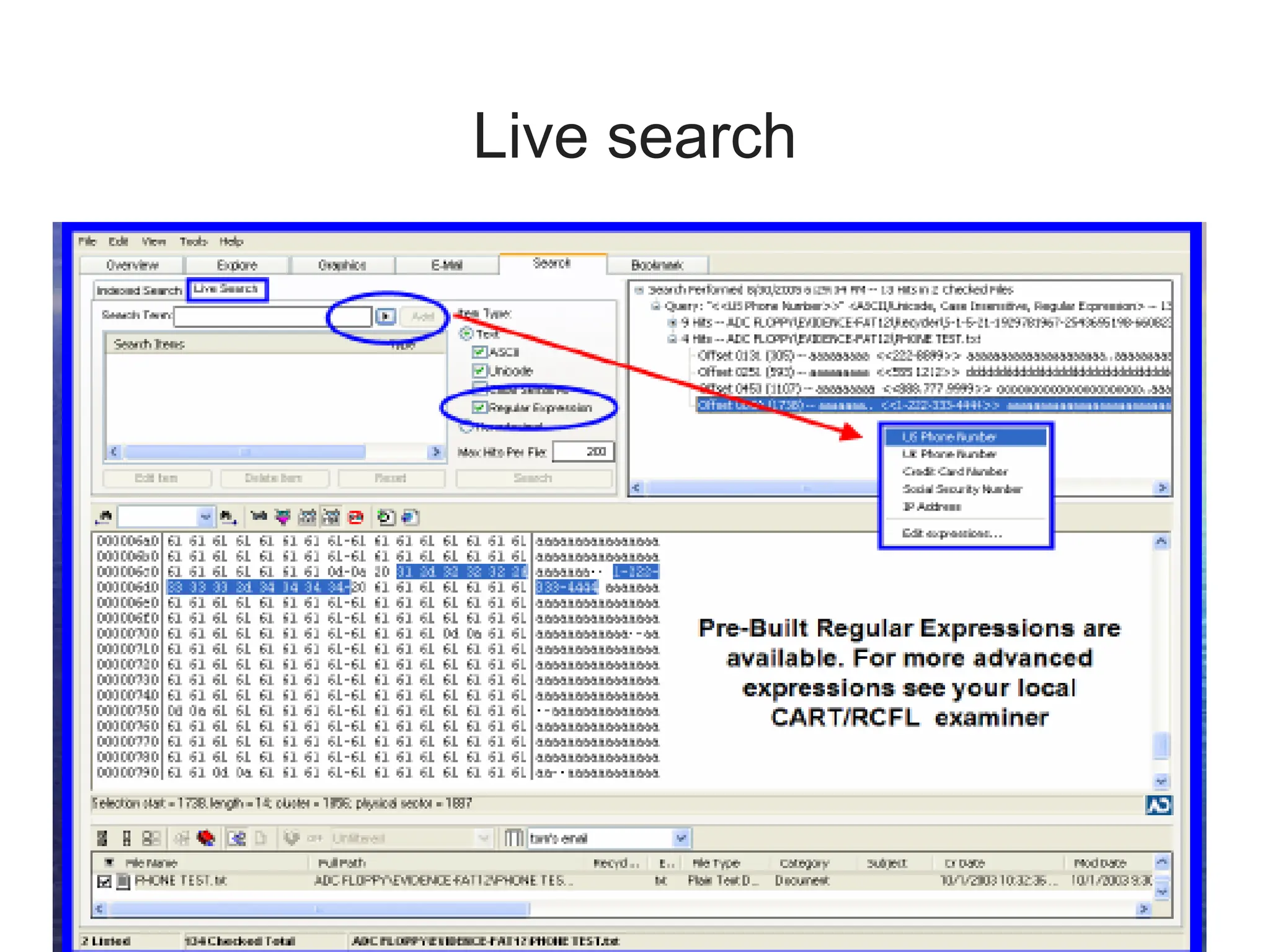Image resolution: width=1270 pixels, height=952 pixels.
Task: Click the file list horizontal scrollbar thumb
Action: (x=319, y=909)
